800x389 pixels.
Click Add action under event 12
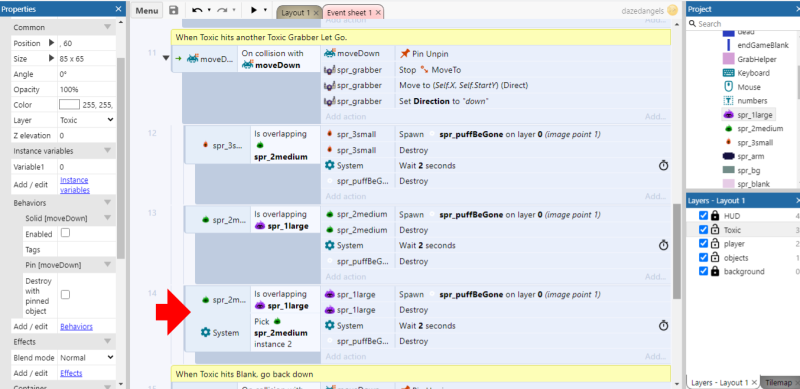point(346,197)
